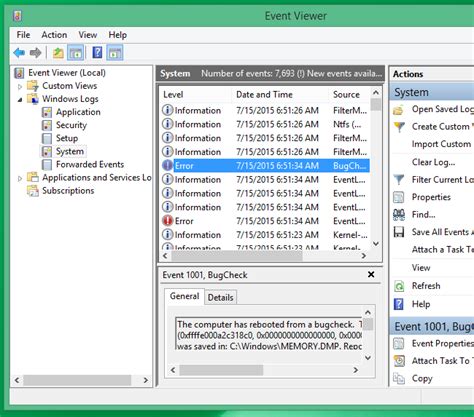Viewport: 474px width, 417px height.
Task: Click the Forward arrow toolbar icon
Action: pos(35,53)
